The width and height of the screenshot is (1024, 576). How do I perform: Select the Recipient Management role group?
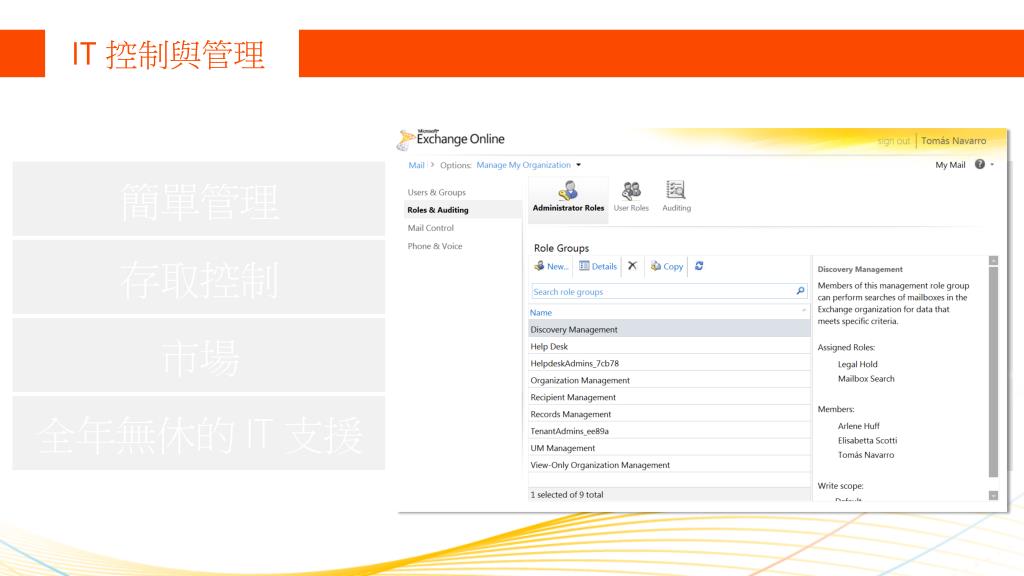669,397
